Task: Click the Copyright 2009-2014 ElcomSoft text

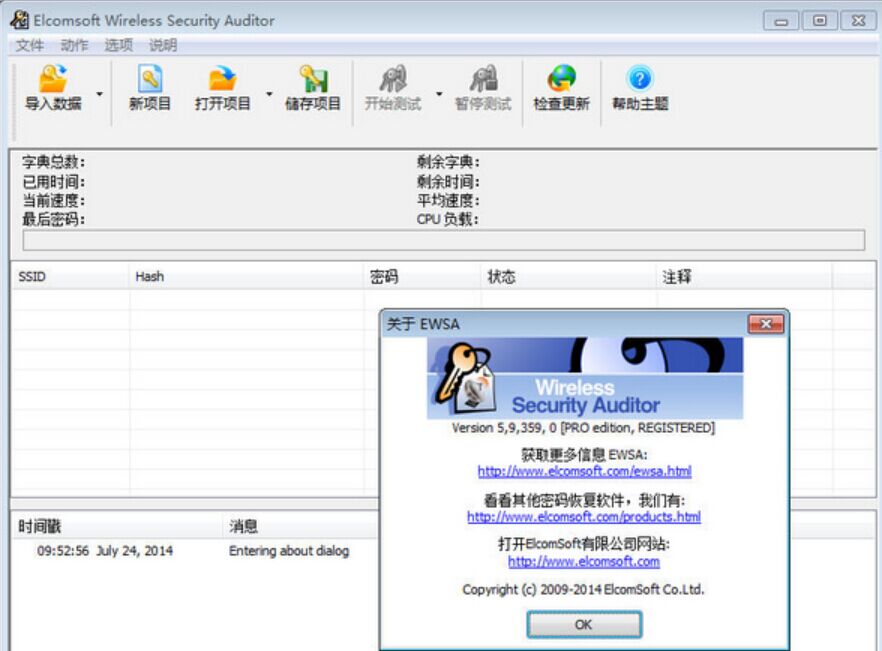Action: coord(583,590)
